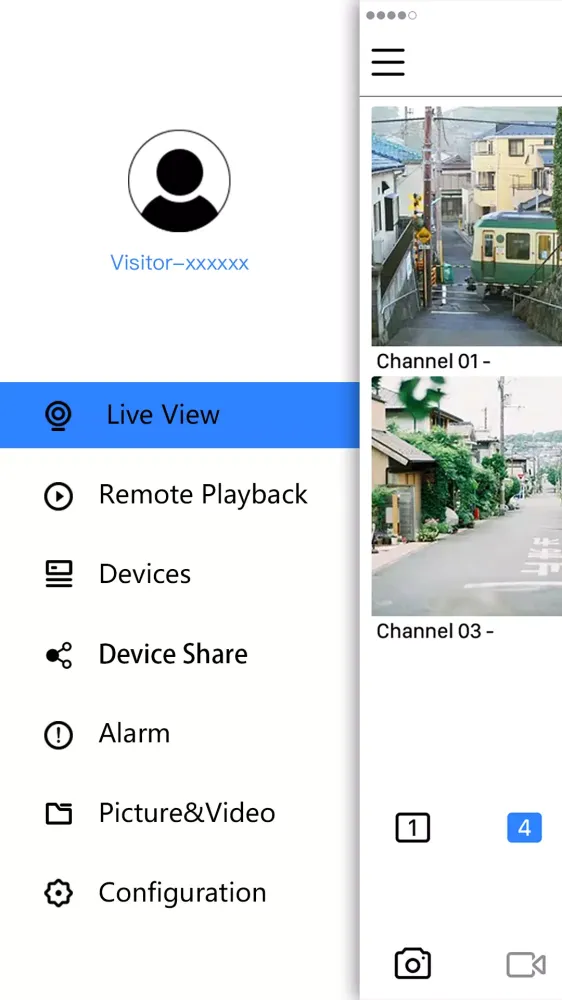Image resolution: width=562 pixels, height=1000 pixels.
Task: Click the Configuration gear icon
Action: (x=58, y=893)
